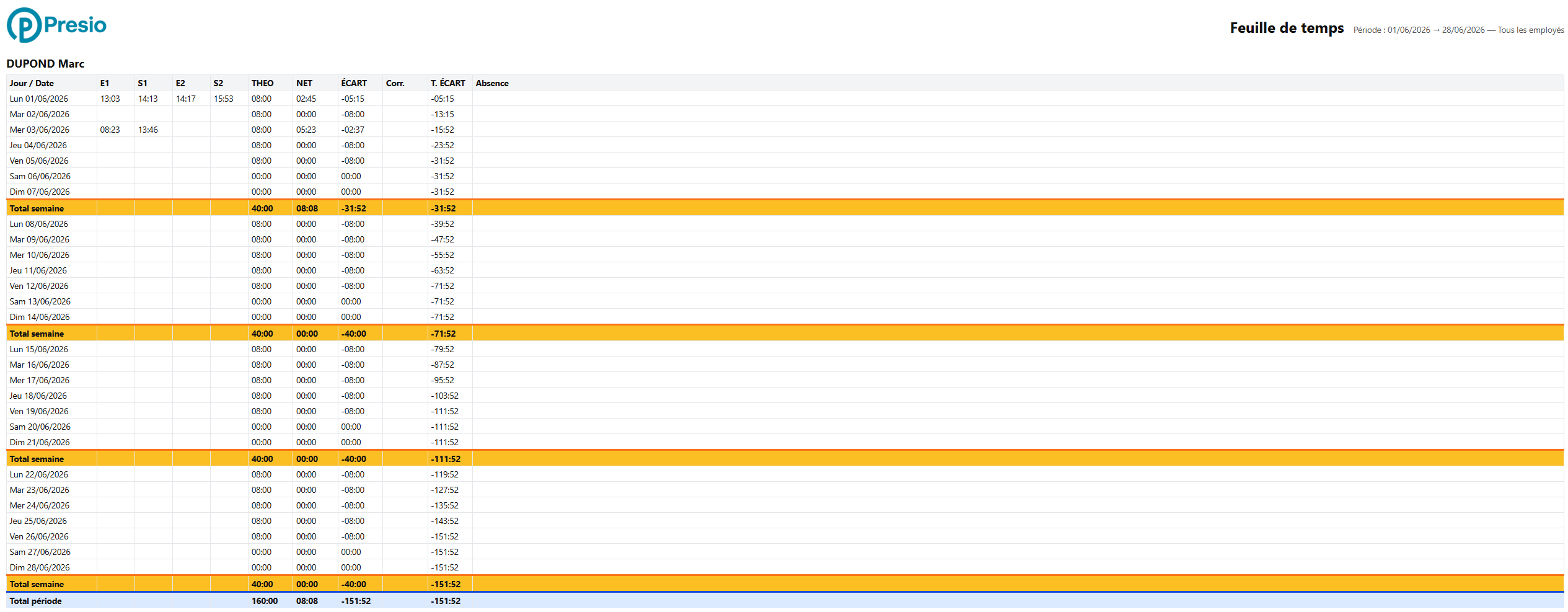
Task: Click the Mer 03/06/2026 row label
Action: (40, 130)
